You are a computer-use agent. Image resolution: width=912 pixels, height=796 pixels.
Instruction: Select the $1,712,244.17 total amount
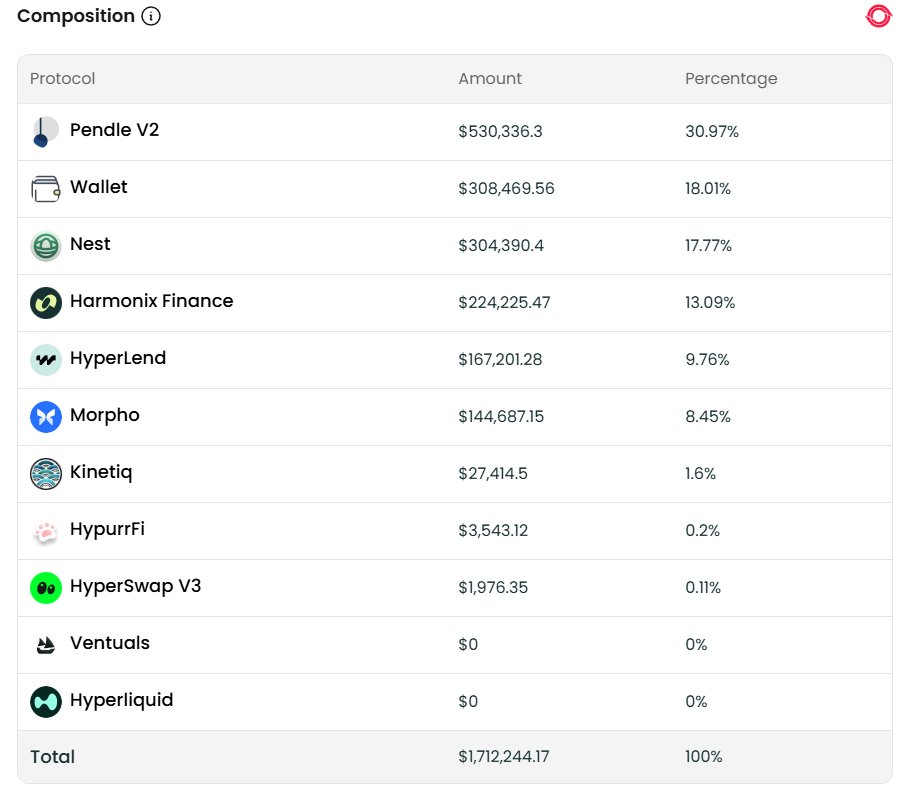(x=504, y=756)
